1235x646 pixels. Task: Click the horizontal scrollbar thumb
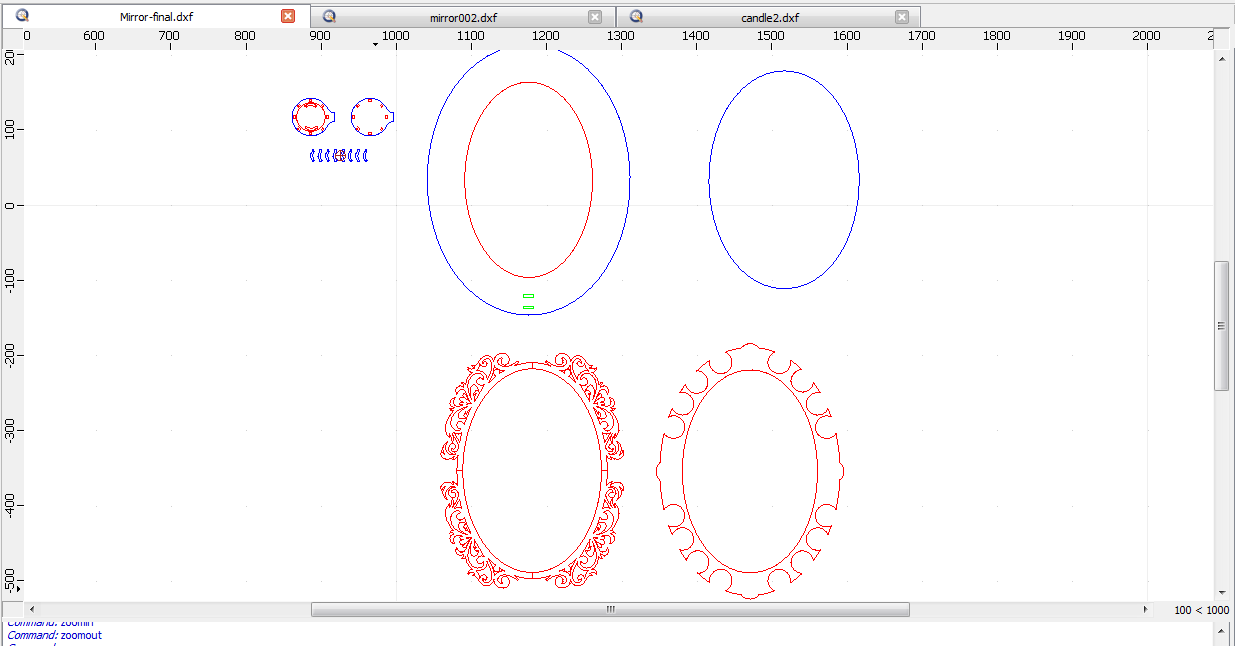click(x=610, y=609)
